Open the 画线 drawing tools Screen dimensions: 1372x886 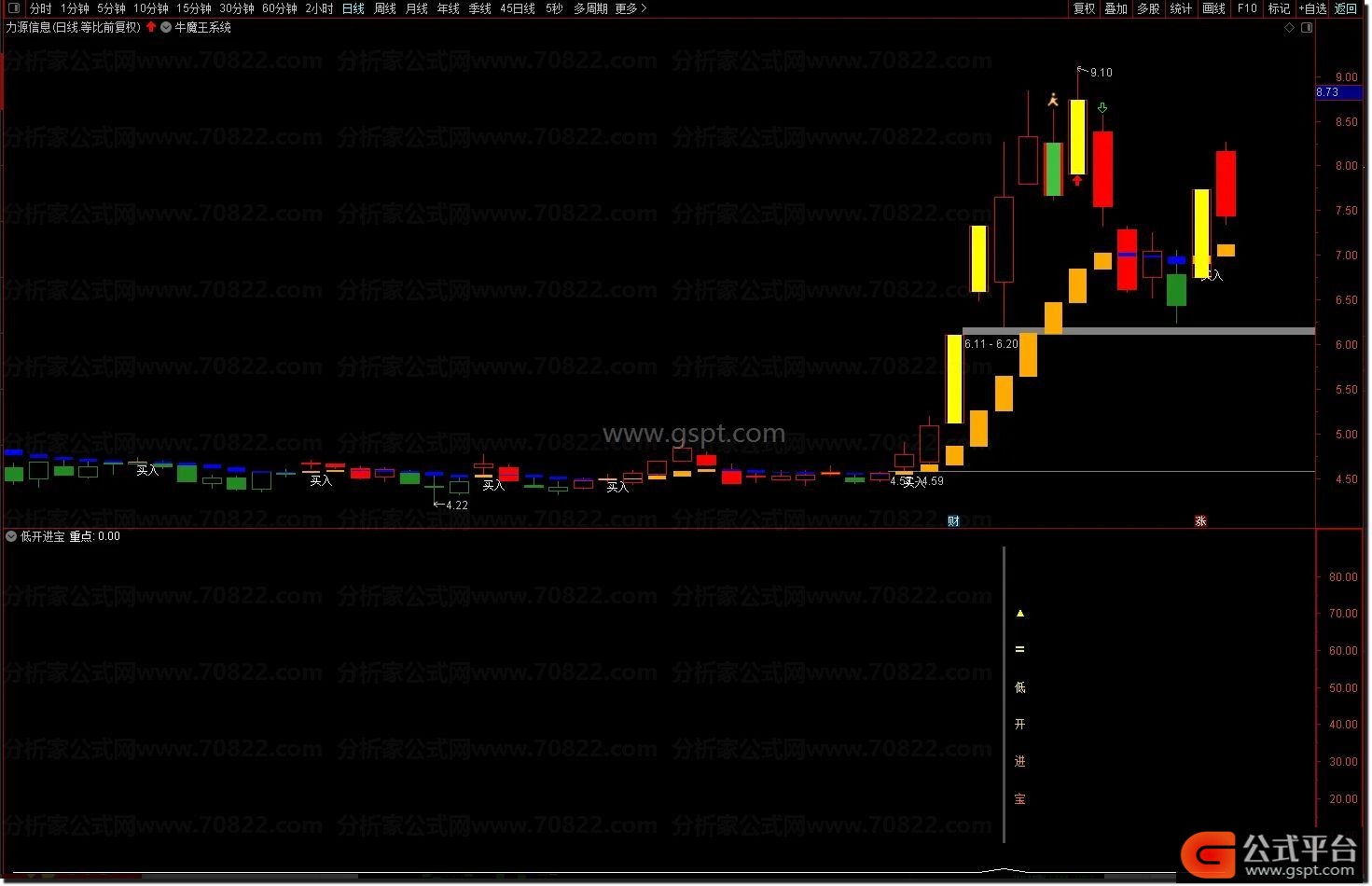point(1213,8)
